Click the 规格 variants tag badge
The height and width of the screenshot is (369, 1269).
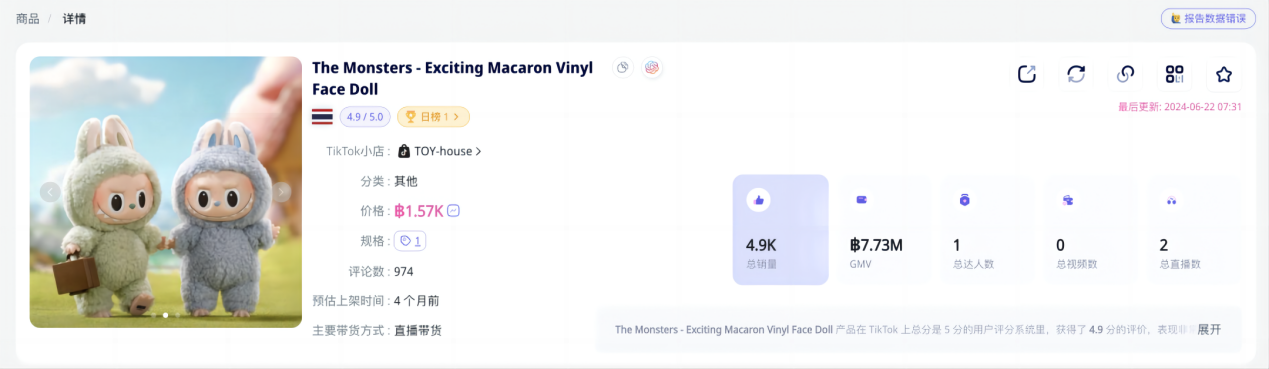tap(410, 241)
